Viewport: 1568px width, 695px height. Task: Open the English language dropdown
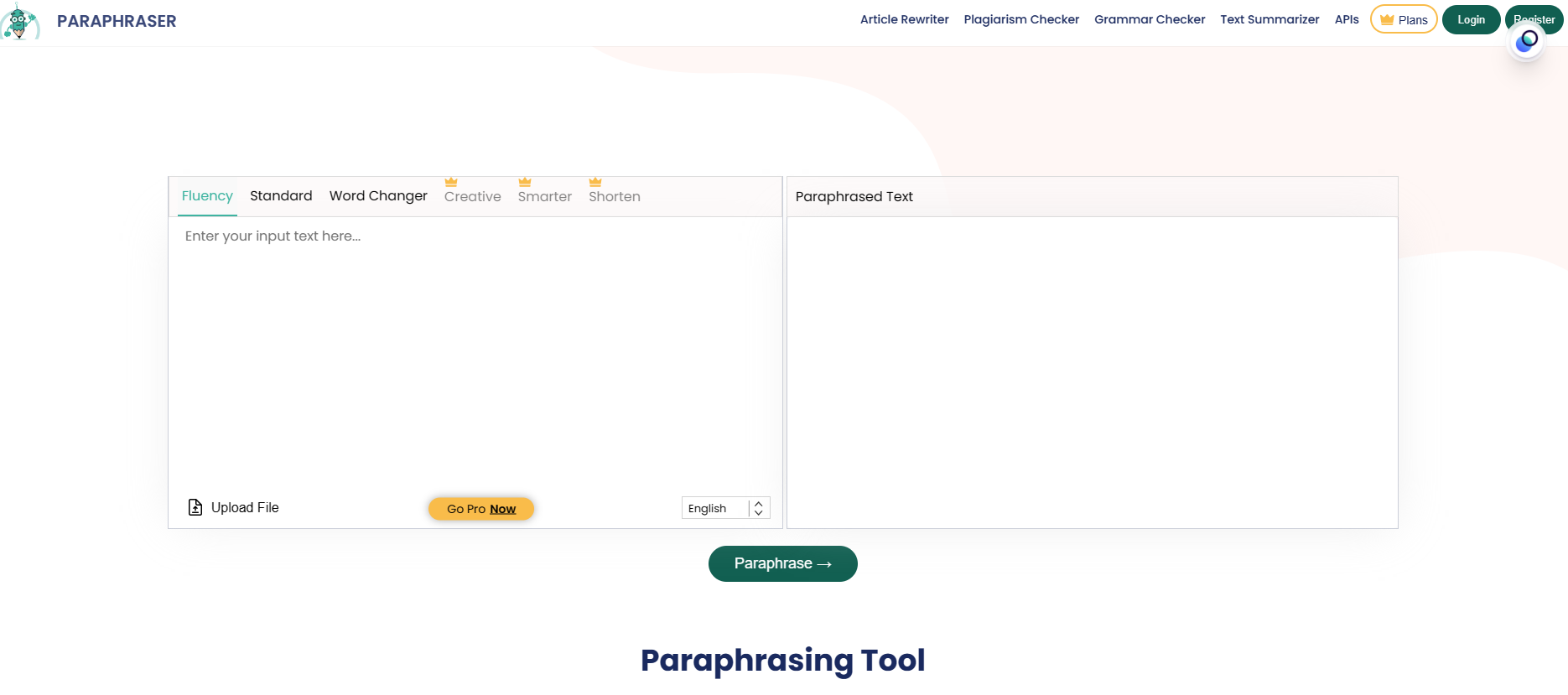pyautogui.click(x=725, y=508)
